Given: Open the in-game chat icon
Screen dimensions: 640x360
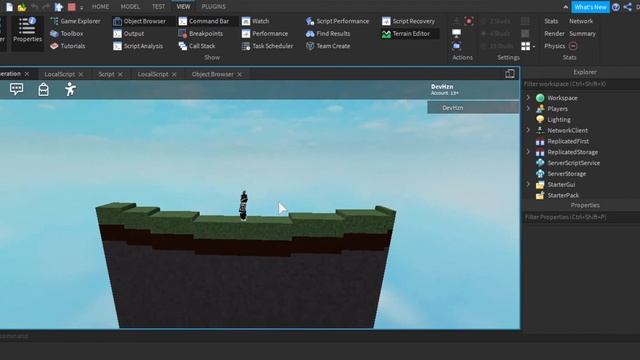Looking at the screenshot, I should coord(16,89).
